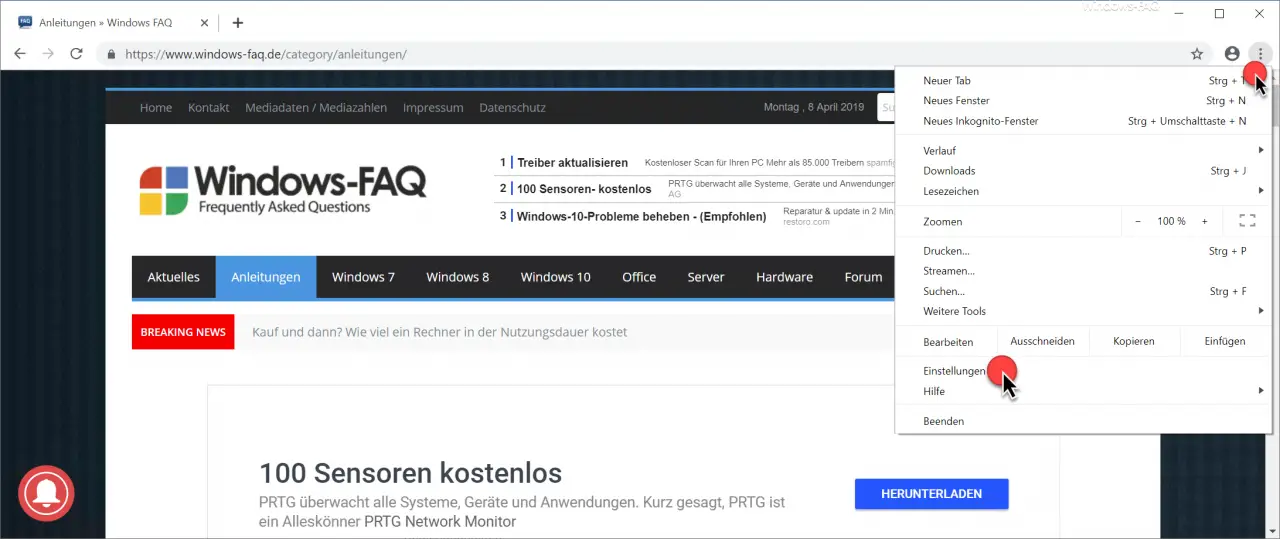This screenshot has height=539, width=1280.
Task: Expand the Lesezeichen submenu
Action: click(1084, 191)
